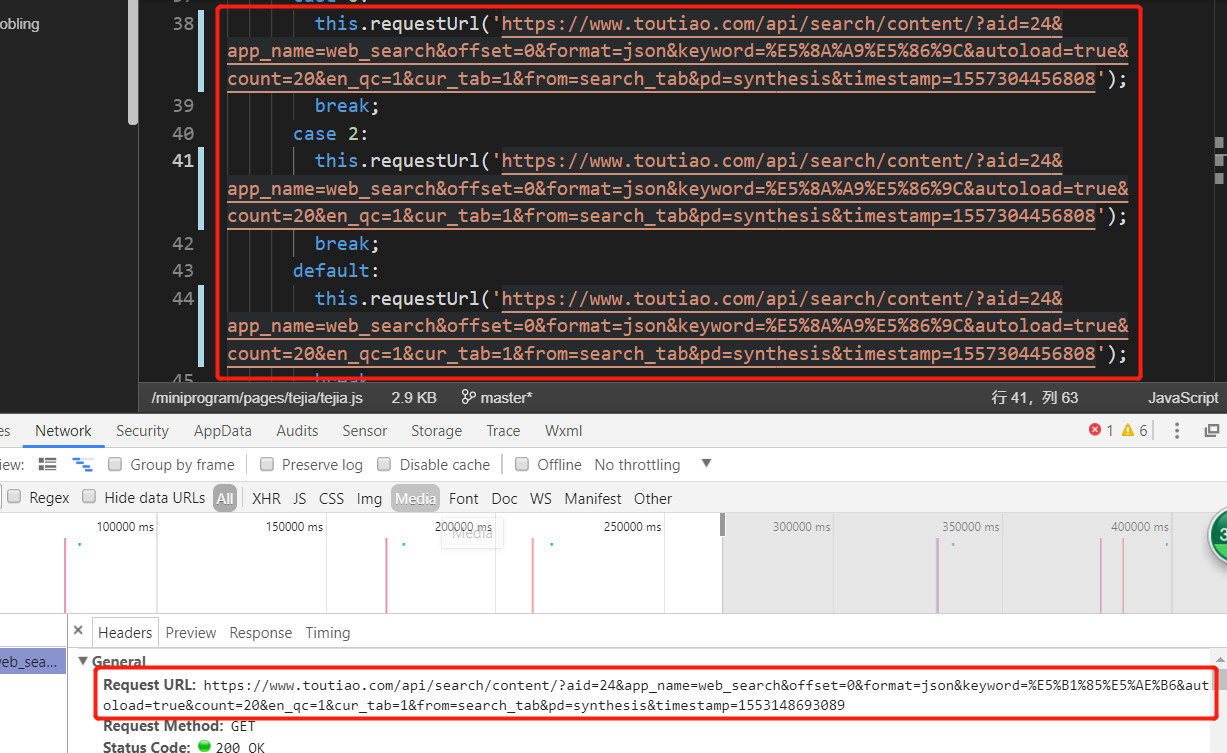Open the Network tab
The height and width of the screenshot is (753, 1227).
pos(64,431)
